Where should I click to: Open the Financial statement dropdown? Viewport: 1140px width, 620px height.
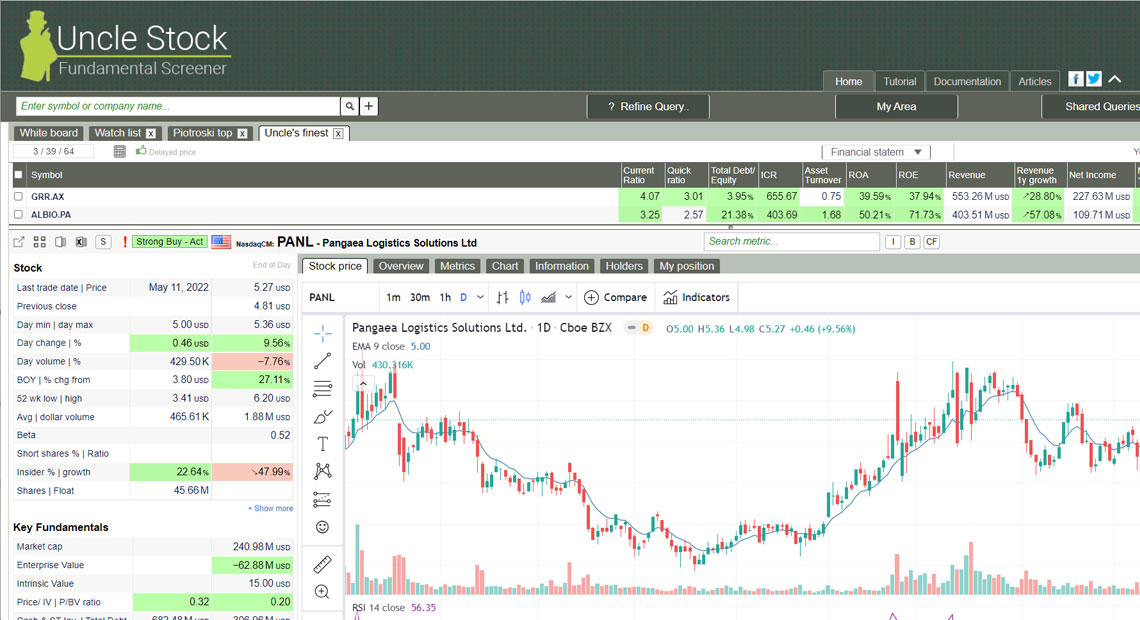[x=875, y=151]
